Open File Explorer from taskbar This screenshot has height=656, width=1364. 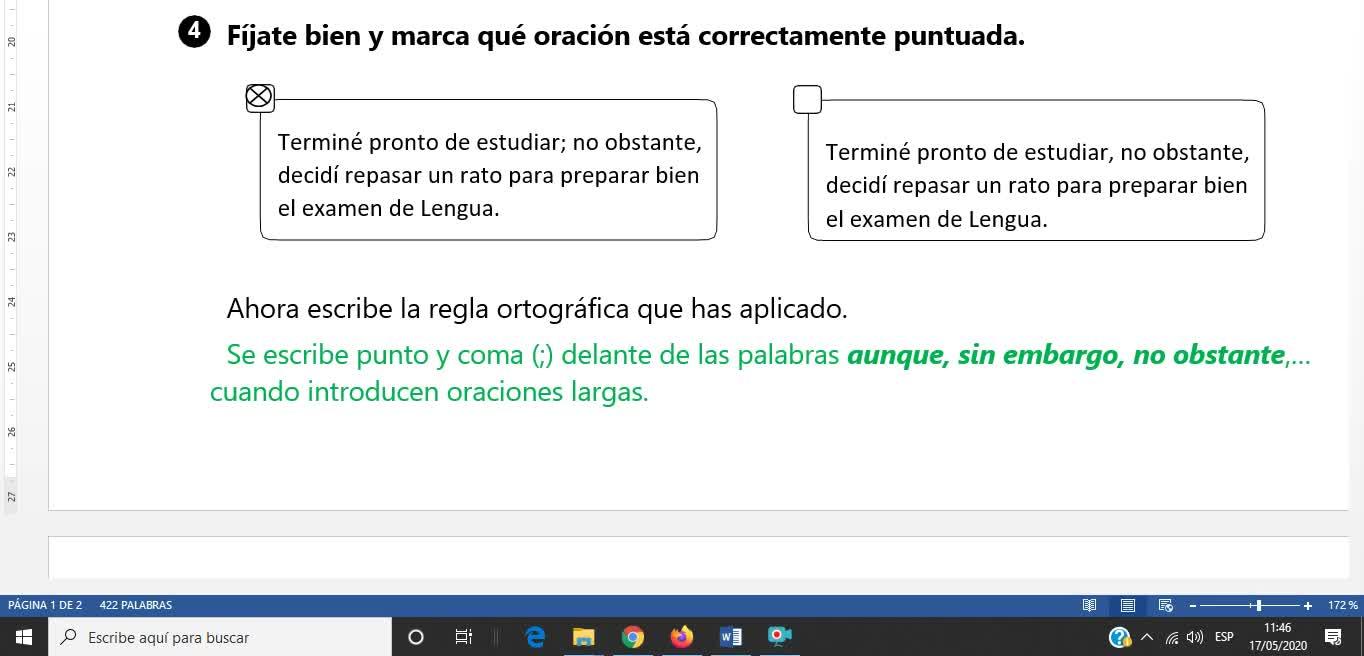[584, 637]
